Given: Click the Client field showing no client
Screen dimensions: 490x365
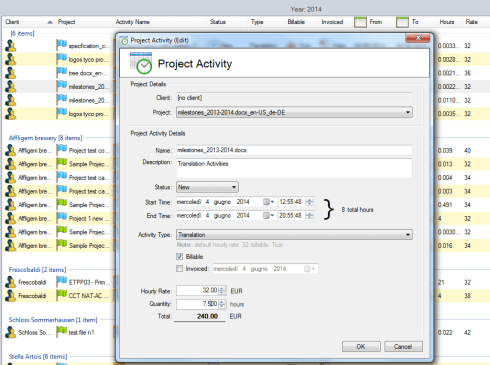Looking at the screenshot, I should 294,98.
